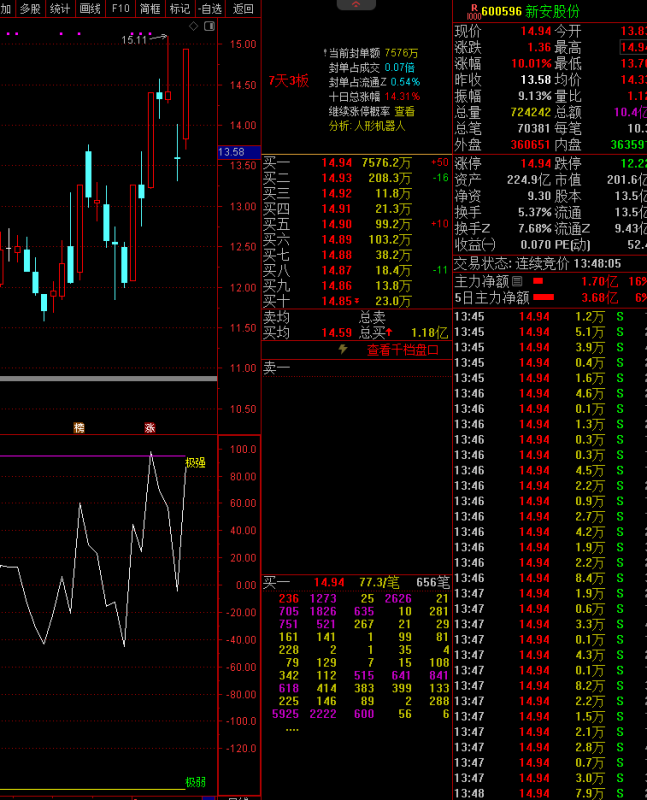This screenshot has width=647, height=800.
Task: Select 买一 row at 14.94
Action: [356, 163]
